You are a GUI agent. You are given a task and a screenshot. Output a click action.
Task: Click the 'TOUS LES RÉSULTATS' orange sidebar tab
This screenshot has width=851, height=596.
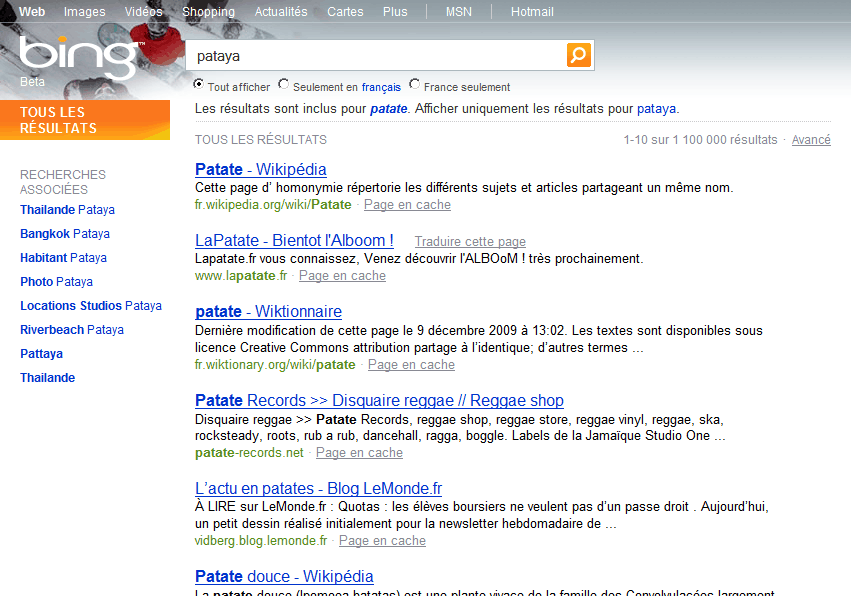pyautogui.click(x=85, y=120)
